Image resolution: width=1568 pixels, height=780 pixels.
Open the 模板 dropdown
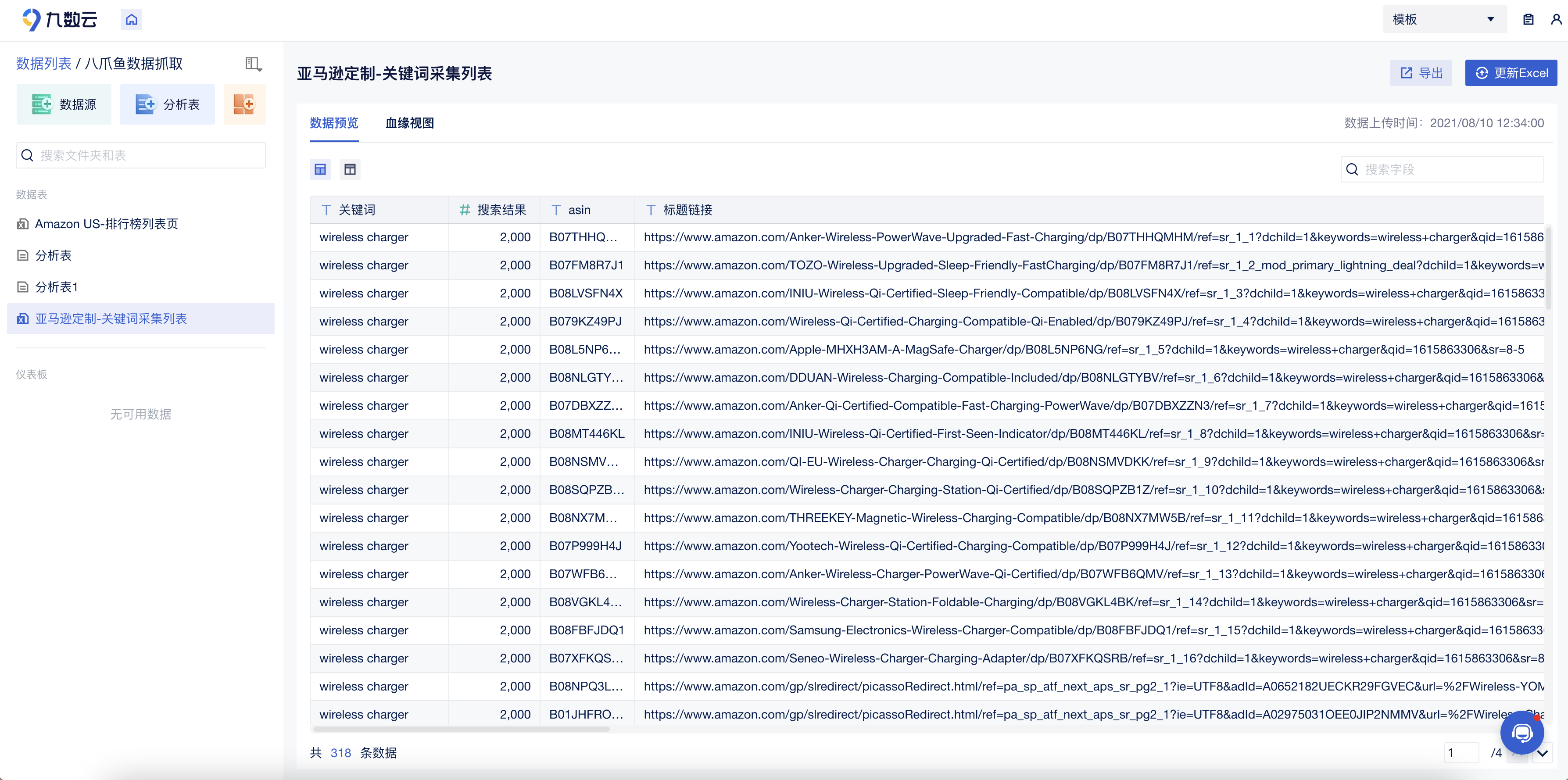[x=1444, y=19]
